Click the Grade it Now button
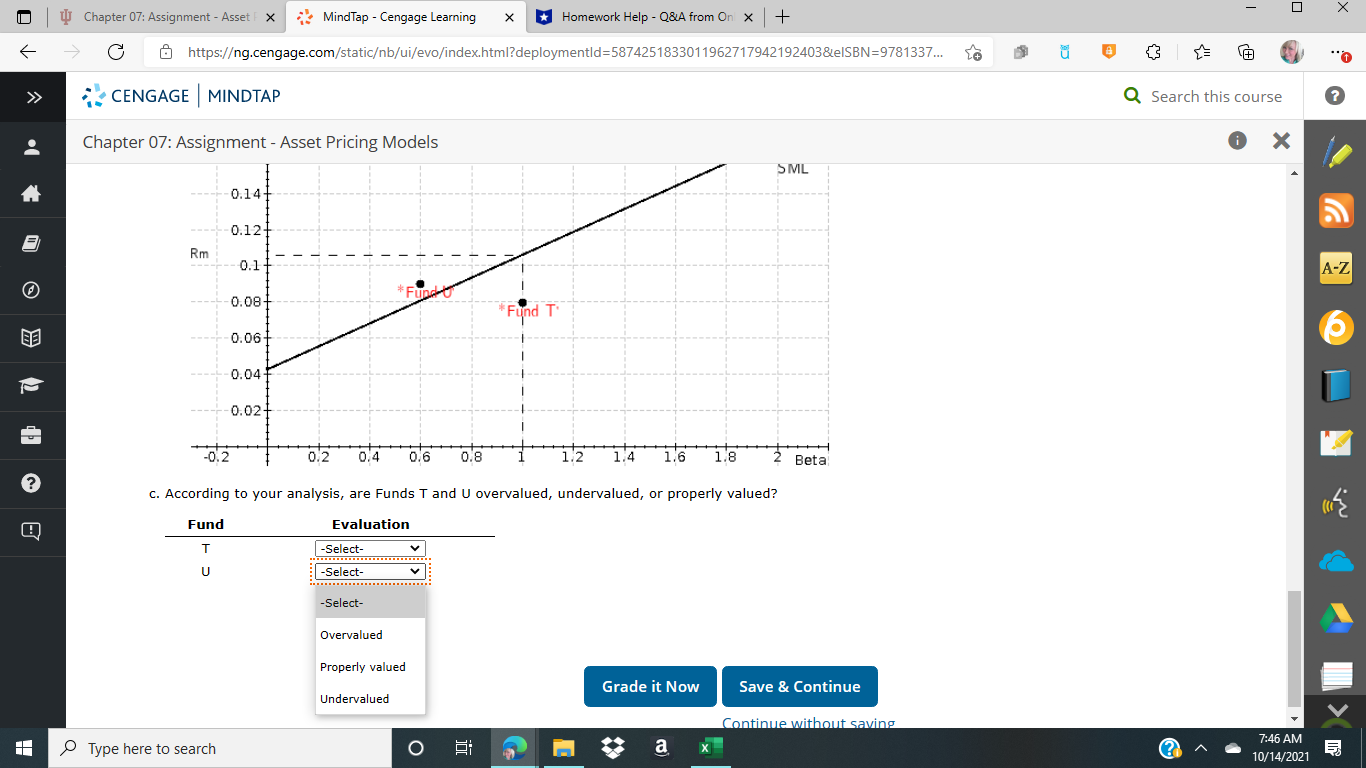 [650, 686]
